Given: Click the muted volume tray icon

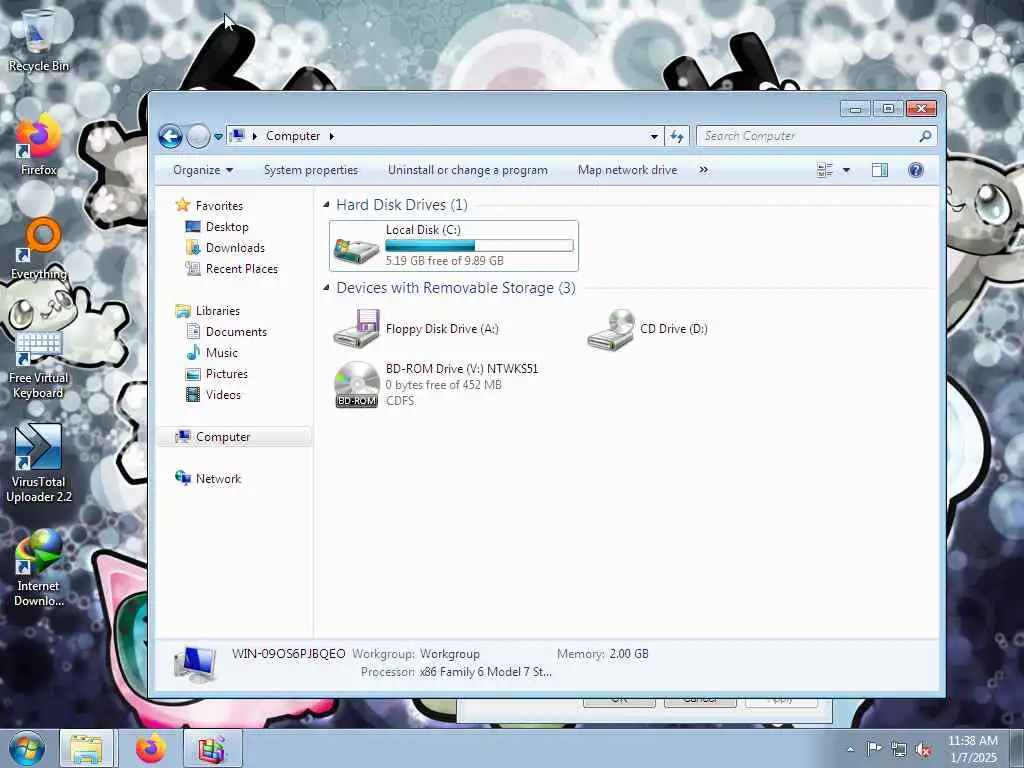Looking at the screenshot, I should (923, 749).
